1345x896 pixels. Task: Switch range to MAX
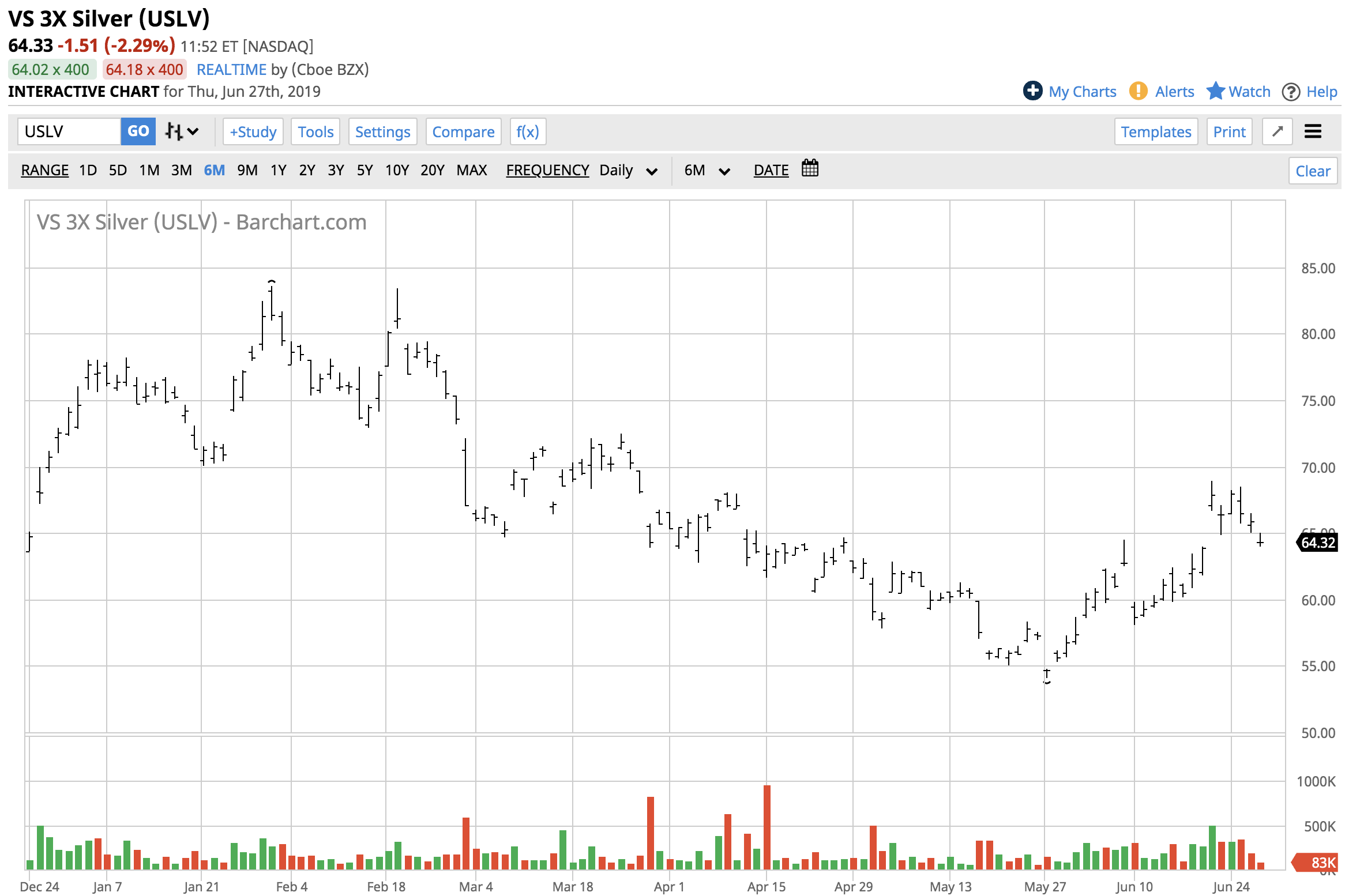point(471,171)
